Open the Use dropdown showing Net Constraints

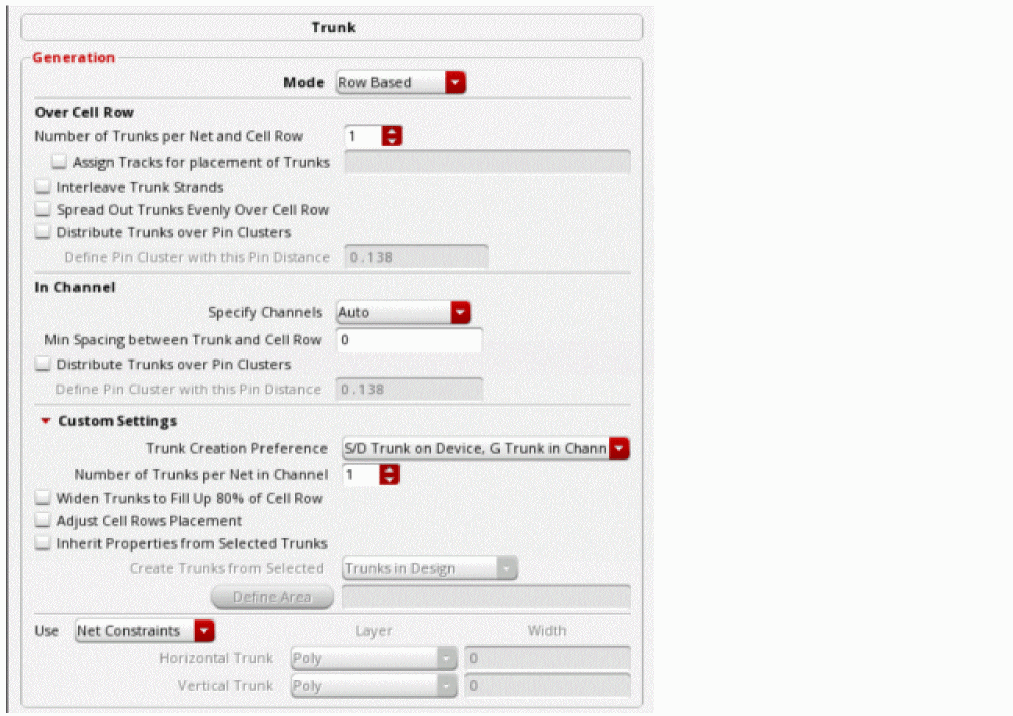(145, 631)
